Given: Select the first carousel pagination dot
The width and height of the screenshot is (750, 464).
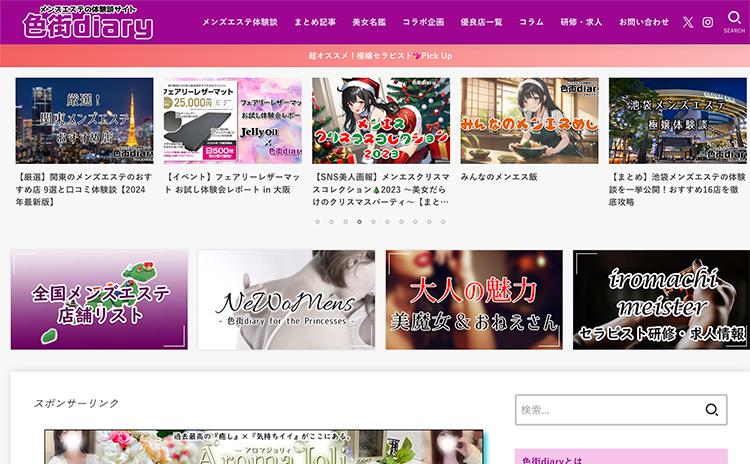Looking at the screenshot, I should (317, 222).
